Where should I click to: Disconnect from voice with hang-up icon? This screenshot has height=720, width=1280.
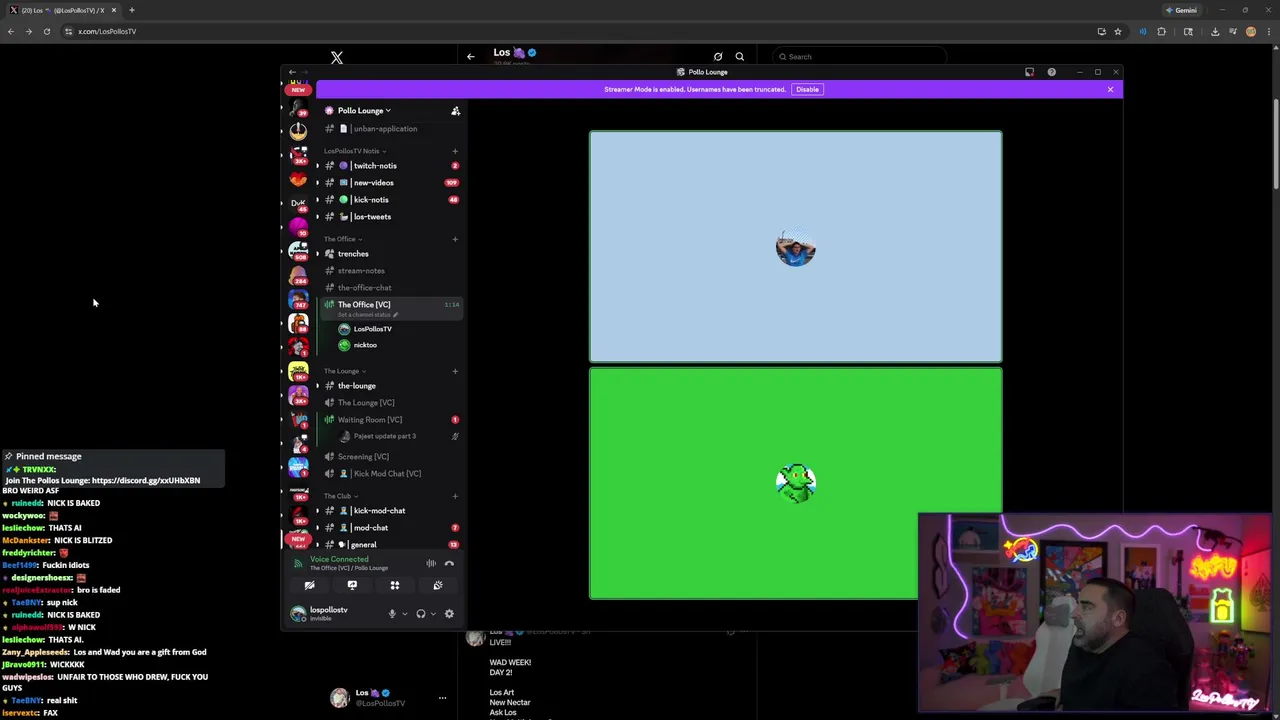449,564
